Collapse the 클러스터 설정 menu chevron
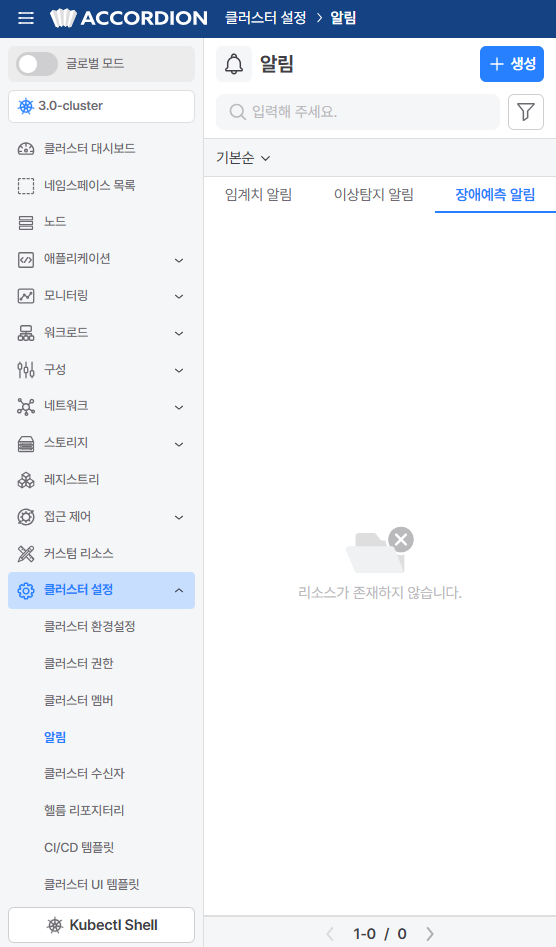The height and width of the screenshot is (947, 556). point(179,591)
